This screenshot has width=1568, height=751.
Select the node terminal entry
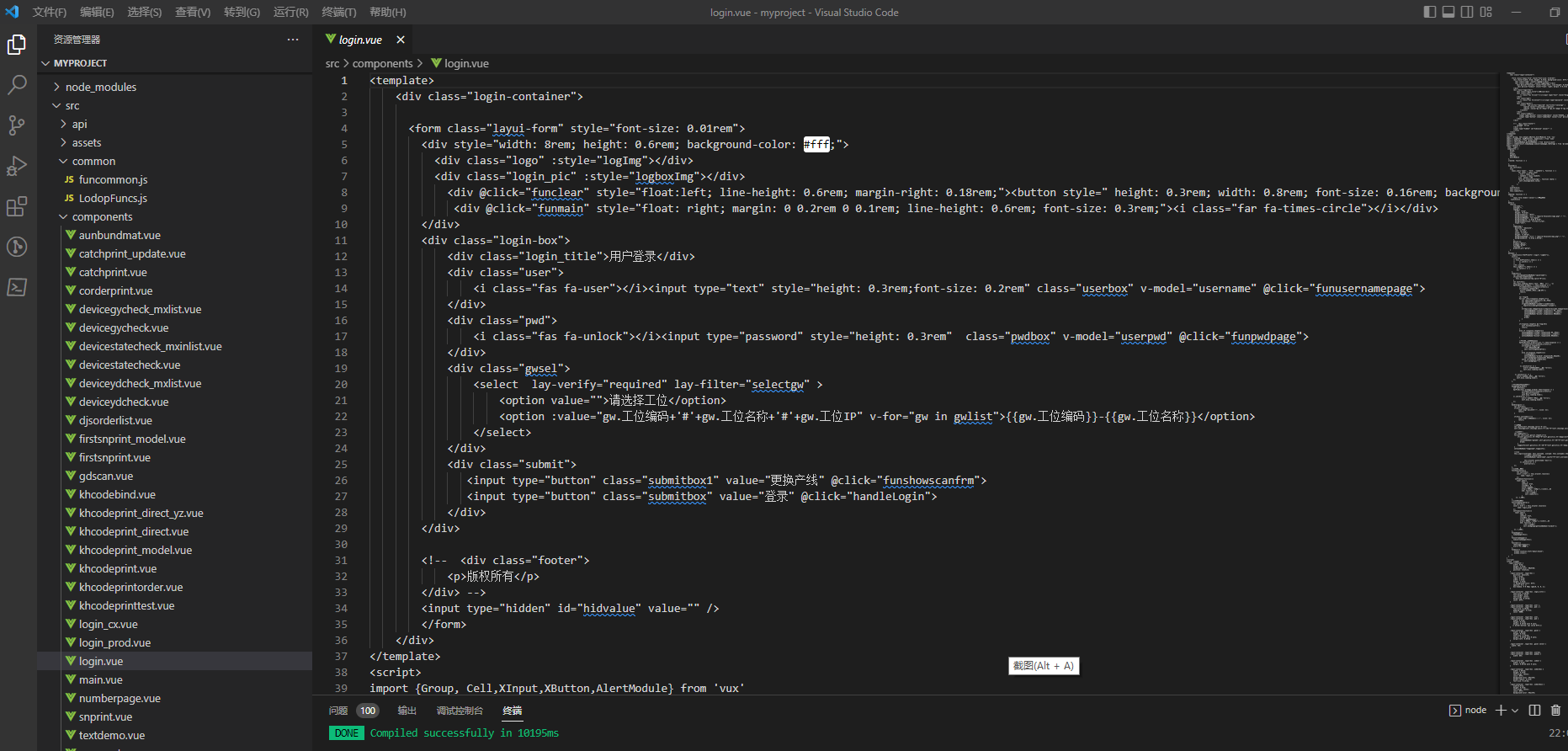point(1468,711)
